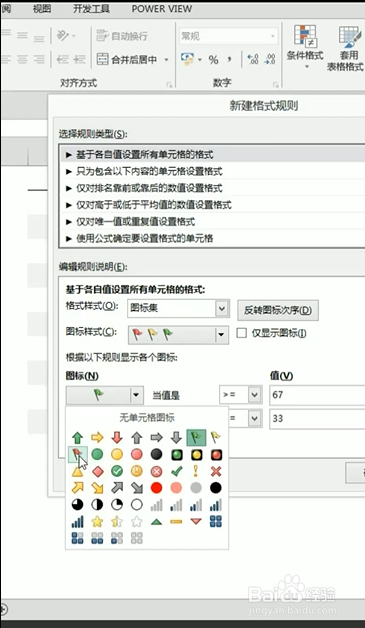Select rule 仅对排名靠前或靠后的数值设置格式

click(212, 188)
